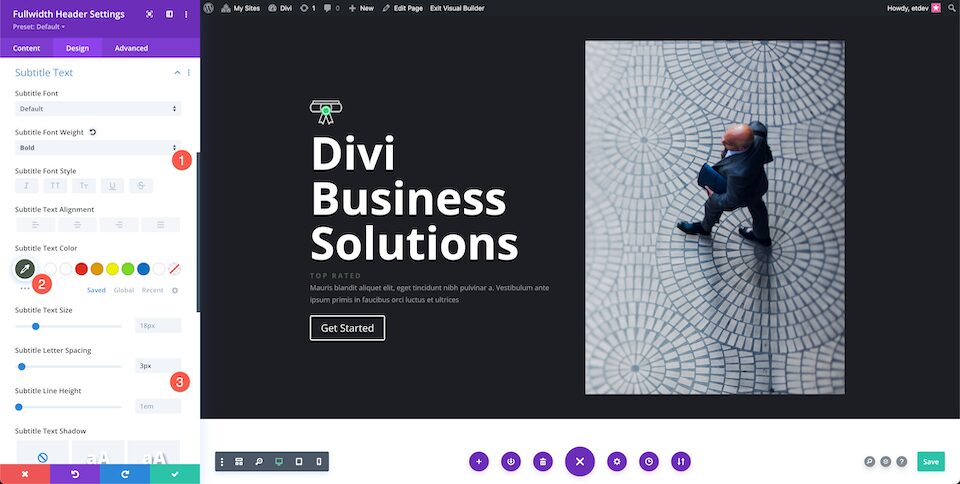This screenshot has width=960, height=484.
Task: Click the Save button
Action: (931, 461)
